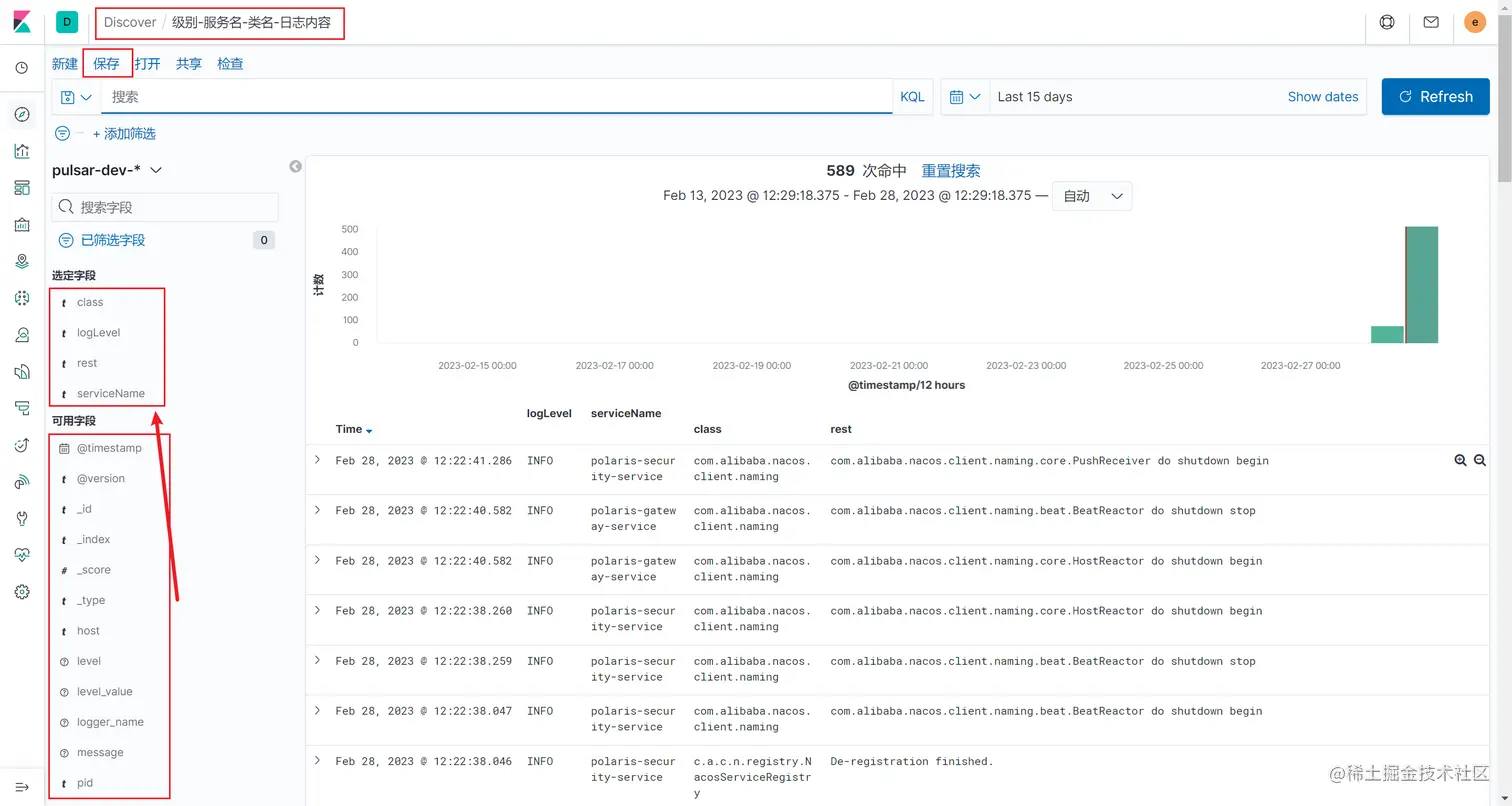
Task: Click 新建 in the top menu
Action: 65,63
